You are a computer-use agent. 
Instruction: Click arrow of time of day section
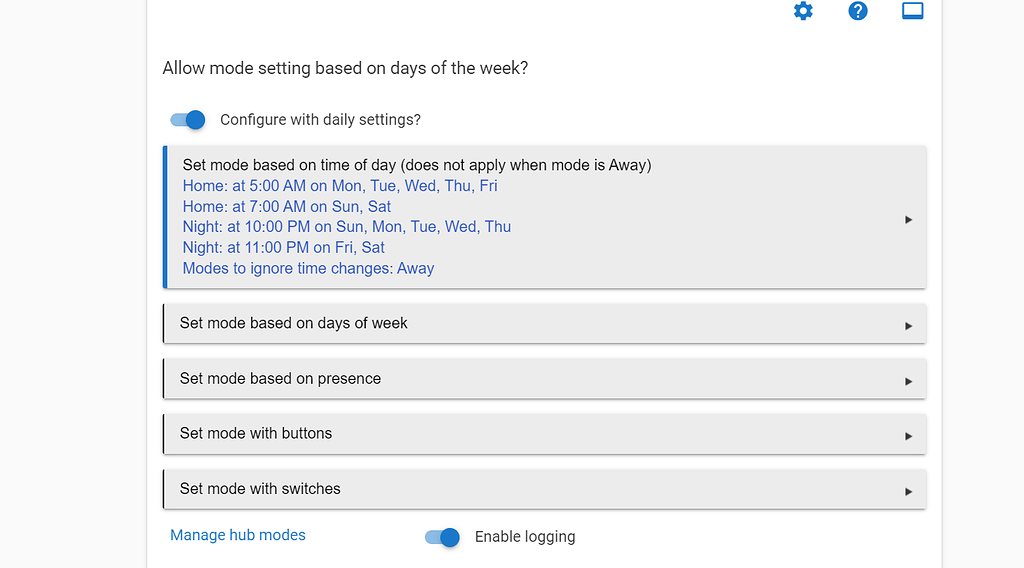pyautogui.click(x=908, y=220)
